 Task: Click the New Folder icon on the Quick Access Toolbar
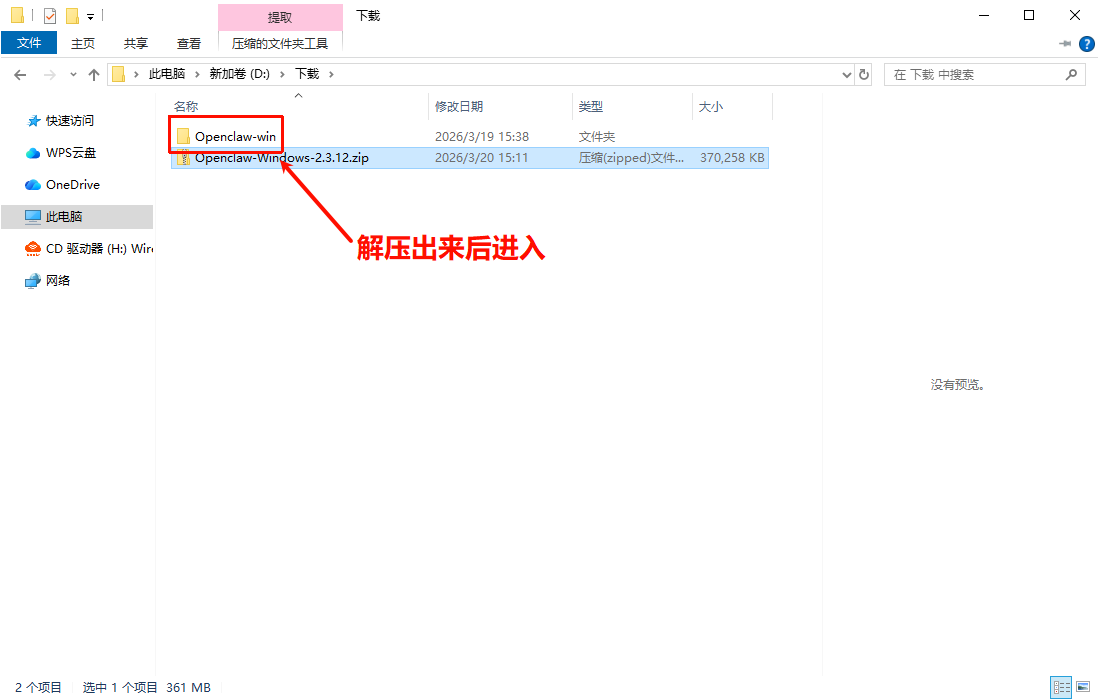point(71,15)
